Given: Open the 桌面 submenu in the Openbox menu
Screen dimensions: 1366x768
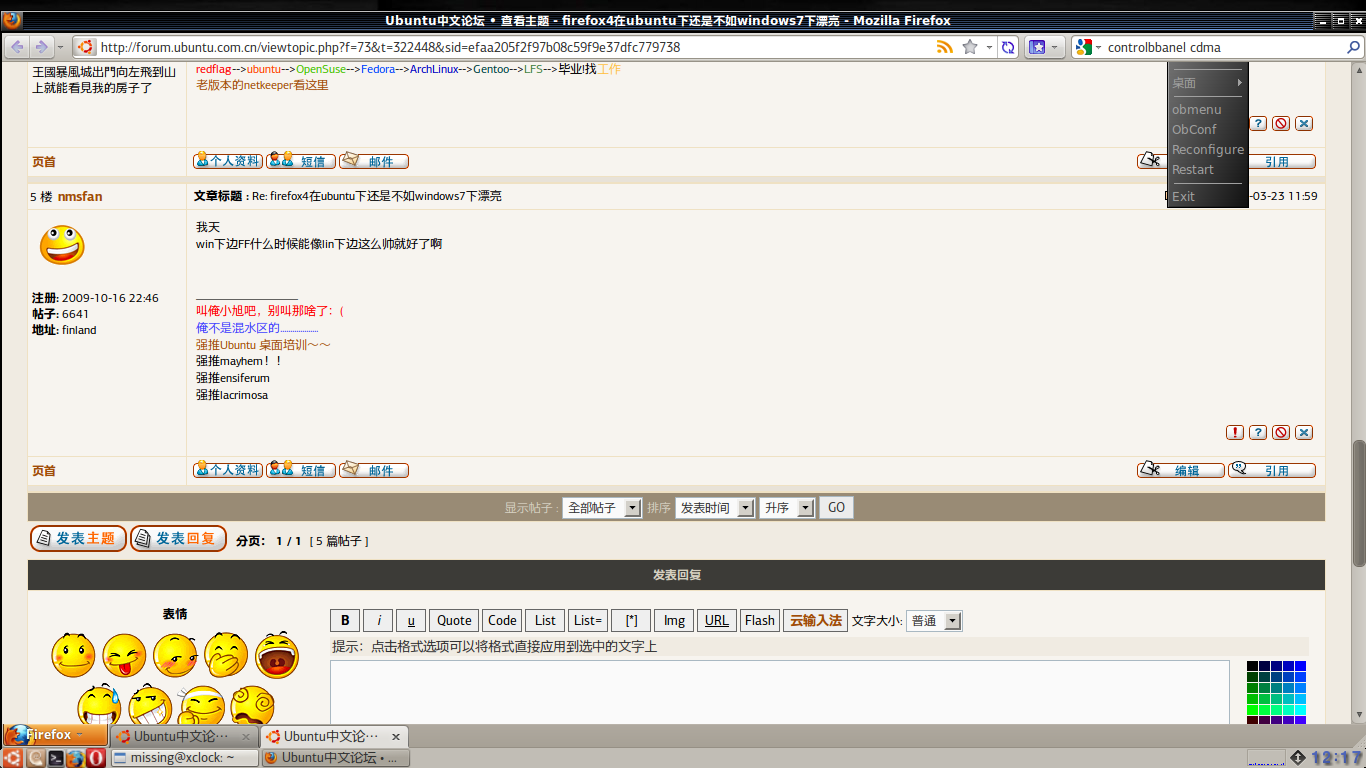Looking at the screenshot, I should [1207, 83].
